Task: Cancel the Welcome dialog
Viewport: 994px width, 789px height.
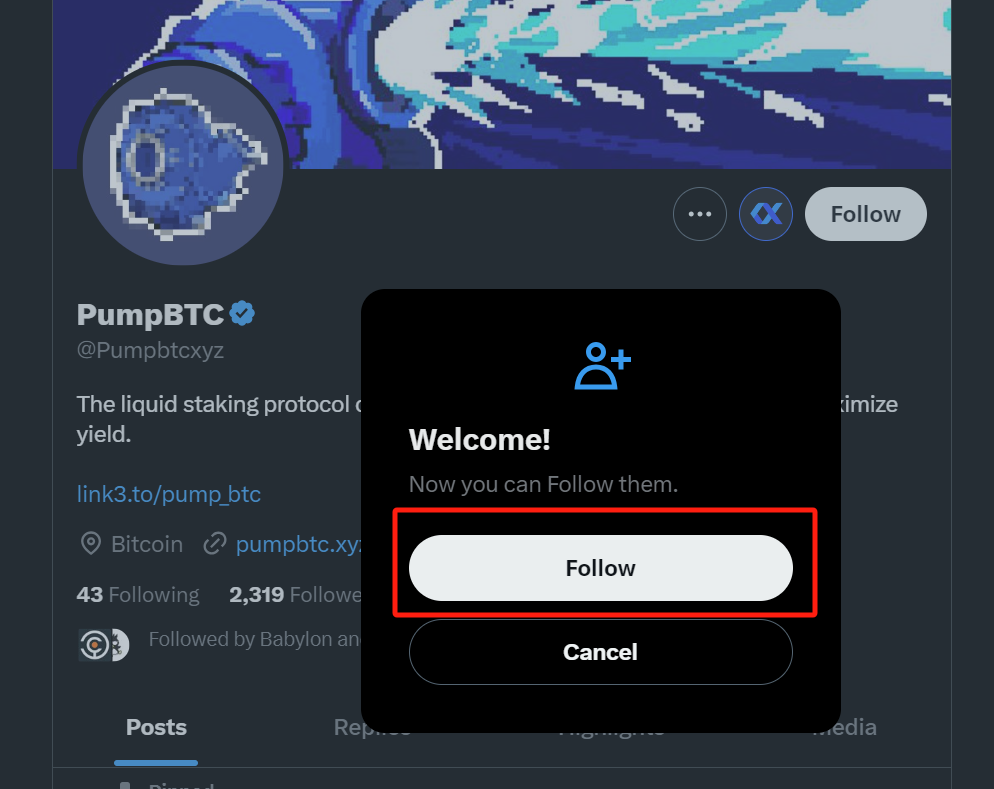Action: click(x=600, y=652)
